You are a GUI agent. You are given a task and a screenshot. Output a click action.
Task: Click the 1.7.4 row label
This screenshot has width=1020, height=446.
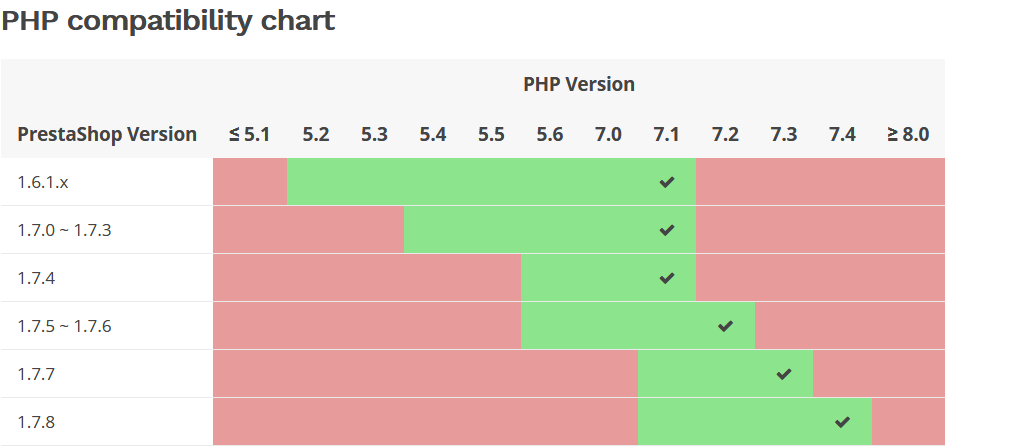(x=36, y=278)
